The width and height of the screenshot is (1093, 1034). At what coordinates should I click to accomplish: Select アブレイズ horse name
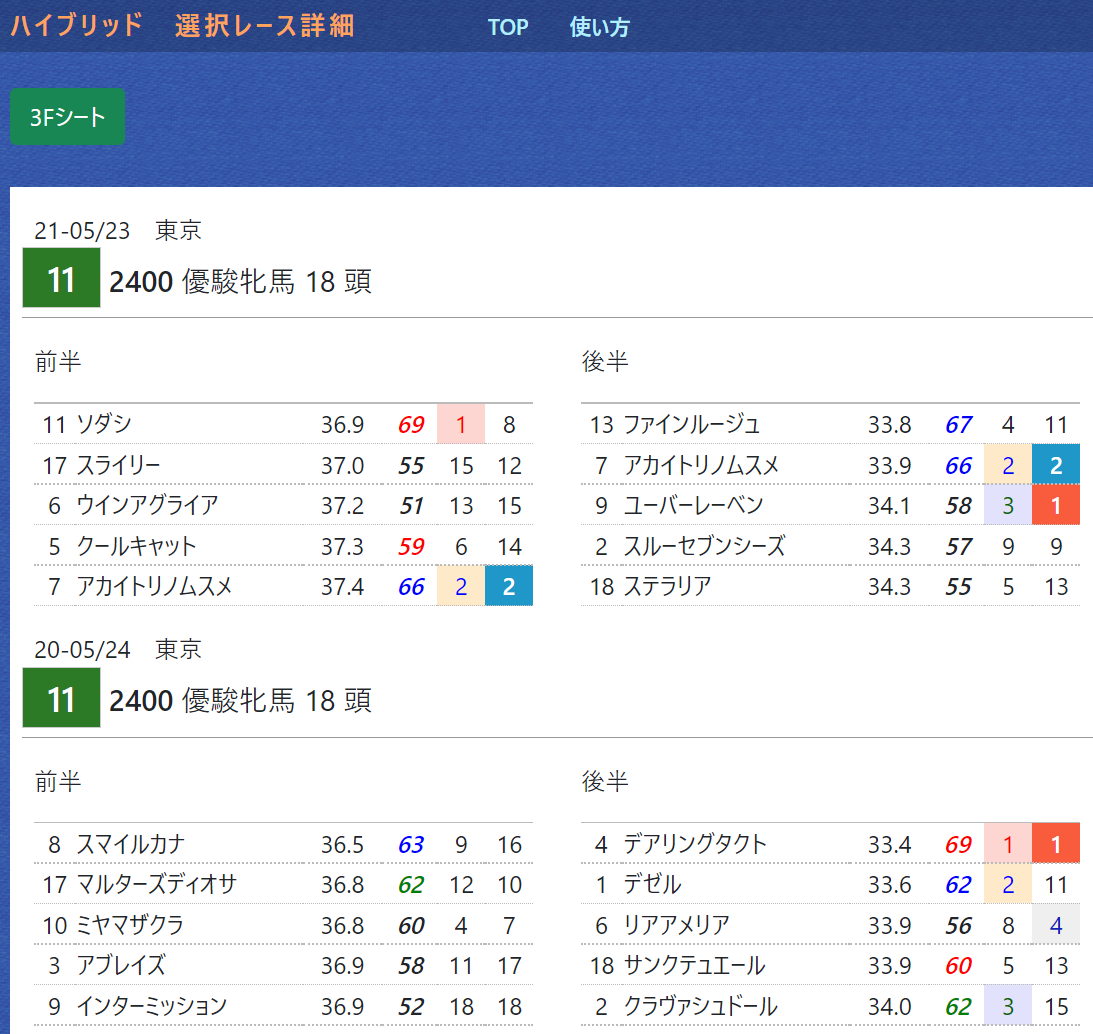click(121, 966)
